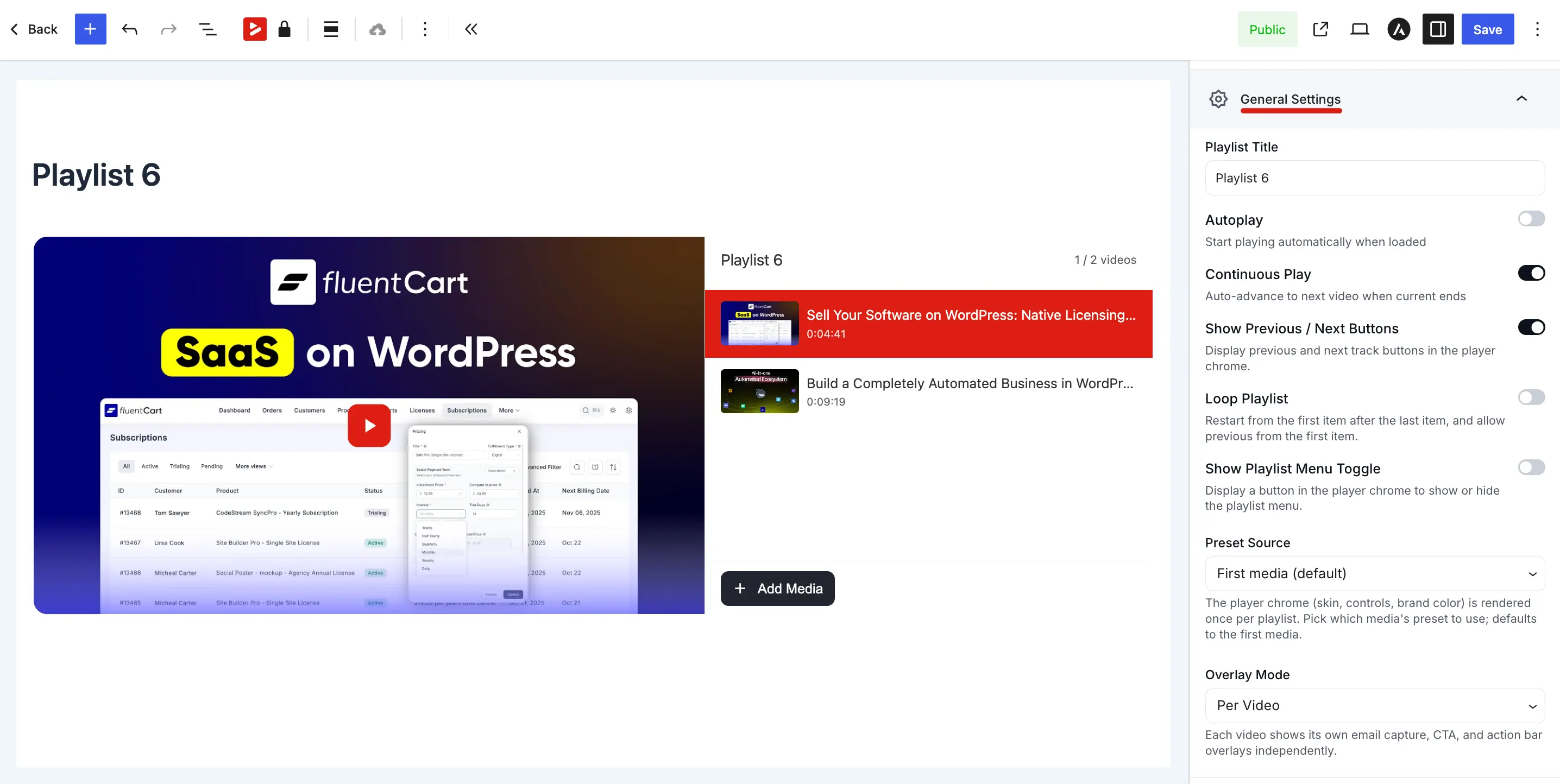Image resolution: width=1560 pixels, height=784 pixels.
Task: Open the Preset Source dropdown
Action: coord(1375,573)
